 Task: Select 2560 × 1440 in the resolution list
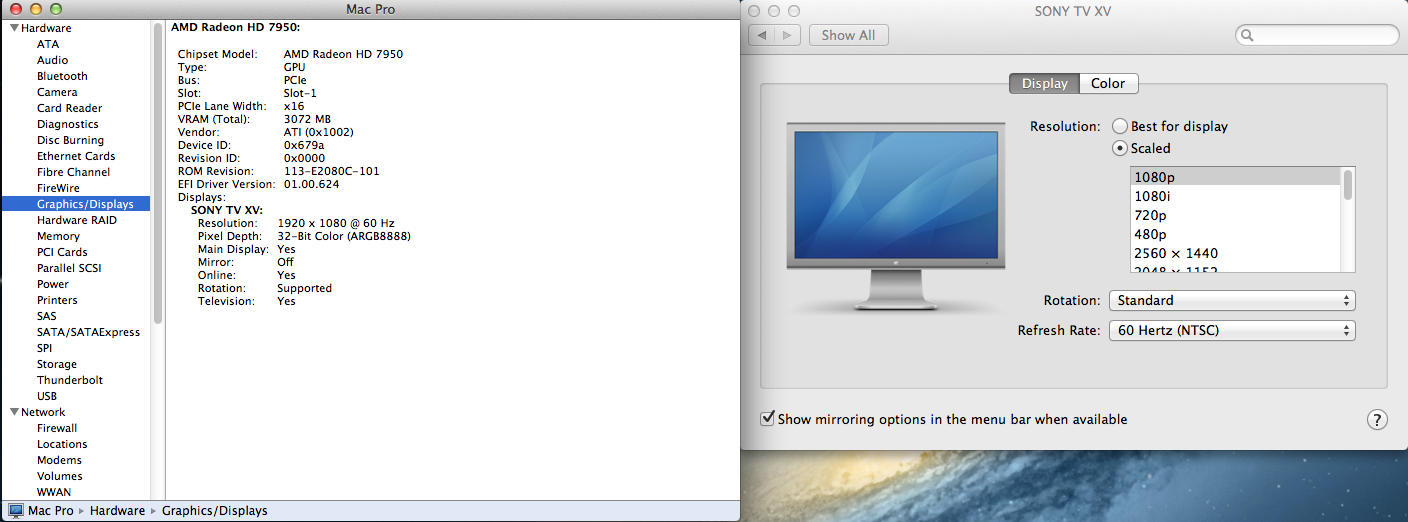tap(1235, 253)
